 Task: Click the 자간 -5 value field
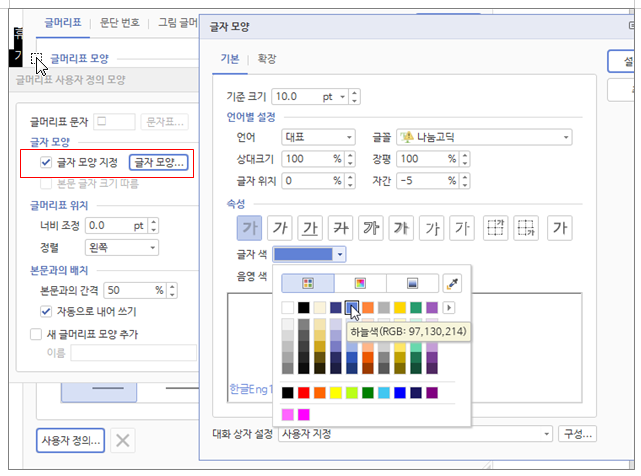click(428, 181)
